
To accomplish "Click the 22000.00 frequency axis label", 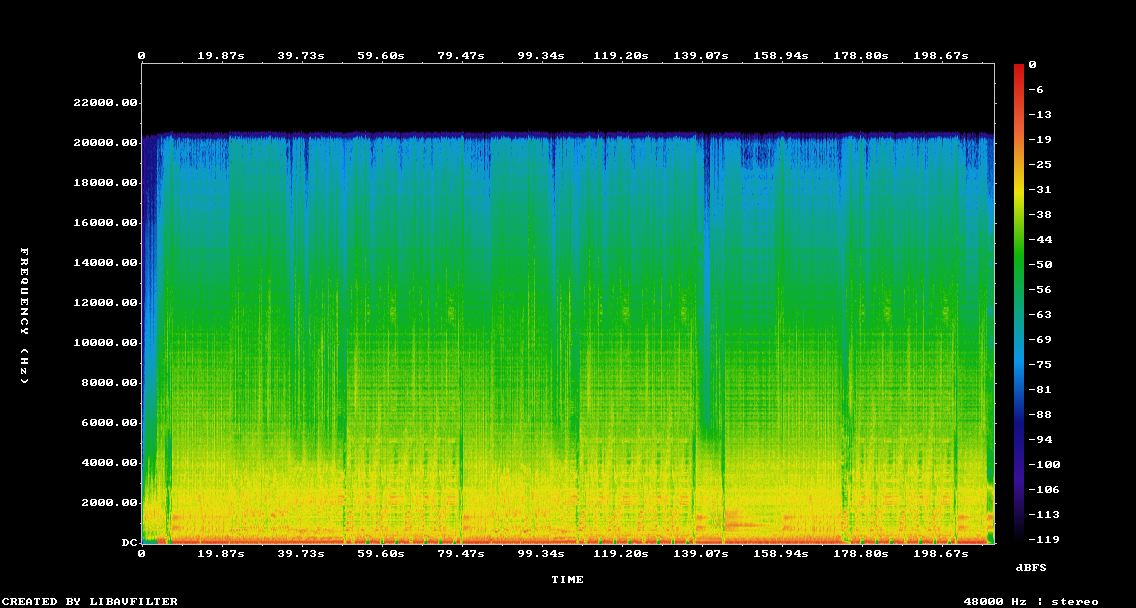I will [x=105, y=103].
